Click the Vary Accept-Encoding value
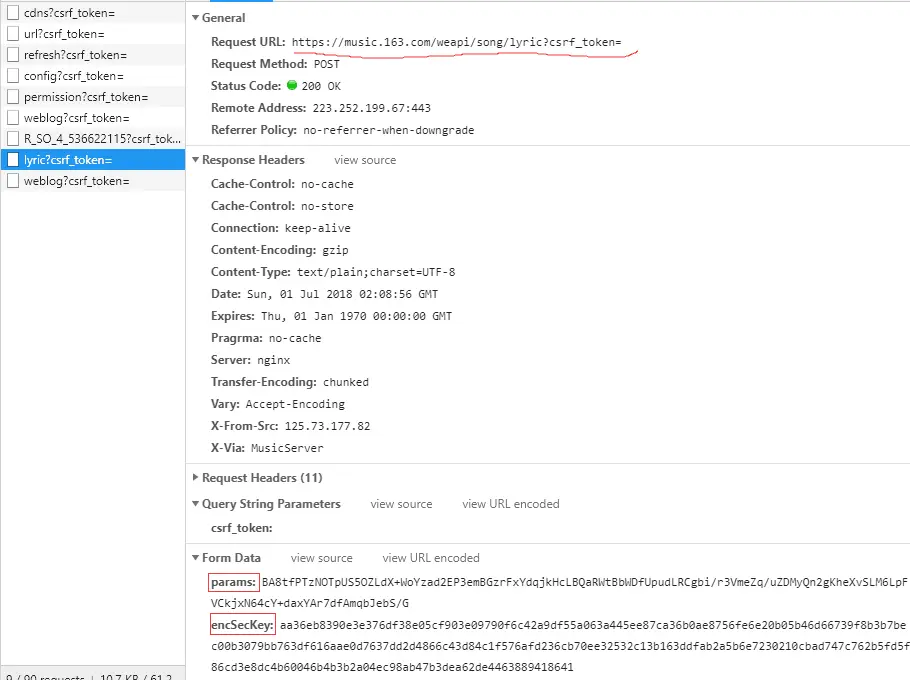The width and height of the screenshot is (910, 680). click(295, 404)
